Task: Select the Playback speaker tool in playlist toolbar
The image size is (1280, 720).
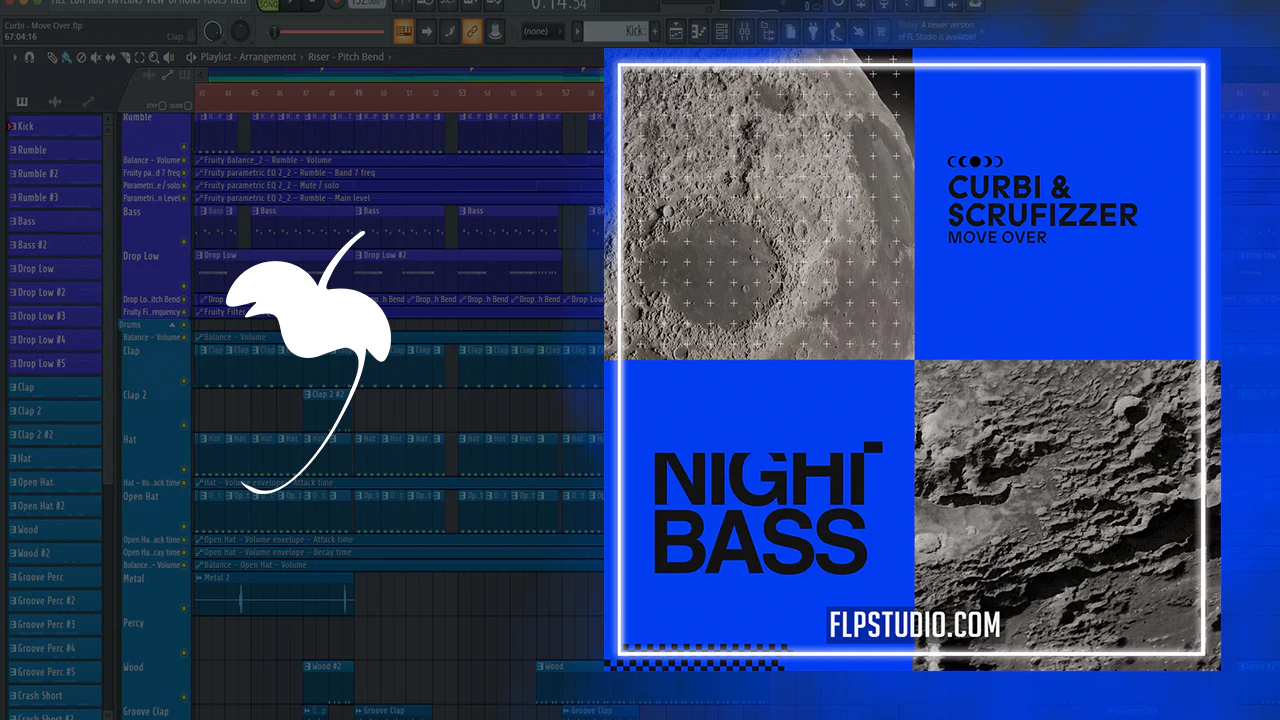Action: point(168,57)
